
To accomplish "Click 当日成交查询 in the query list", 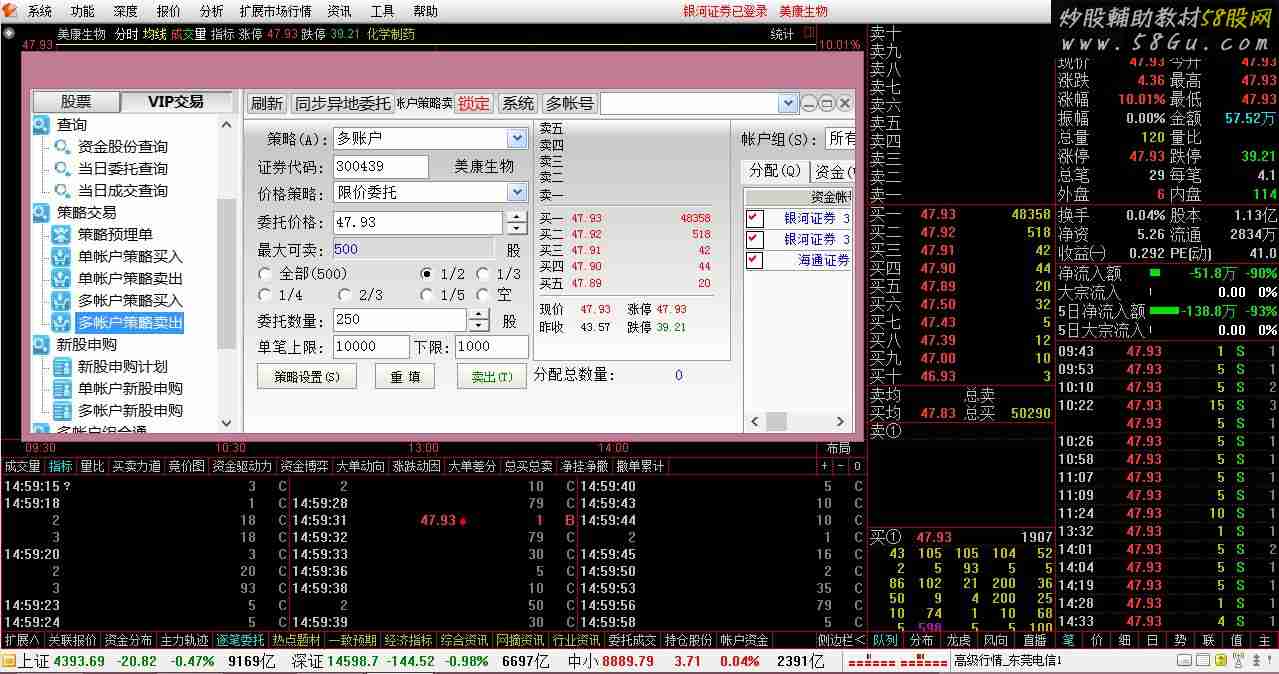I will click(122, 191).
